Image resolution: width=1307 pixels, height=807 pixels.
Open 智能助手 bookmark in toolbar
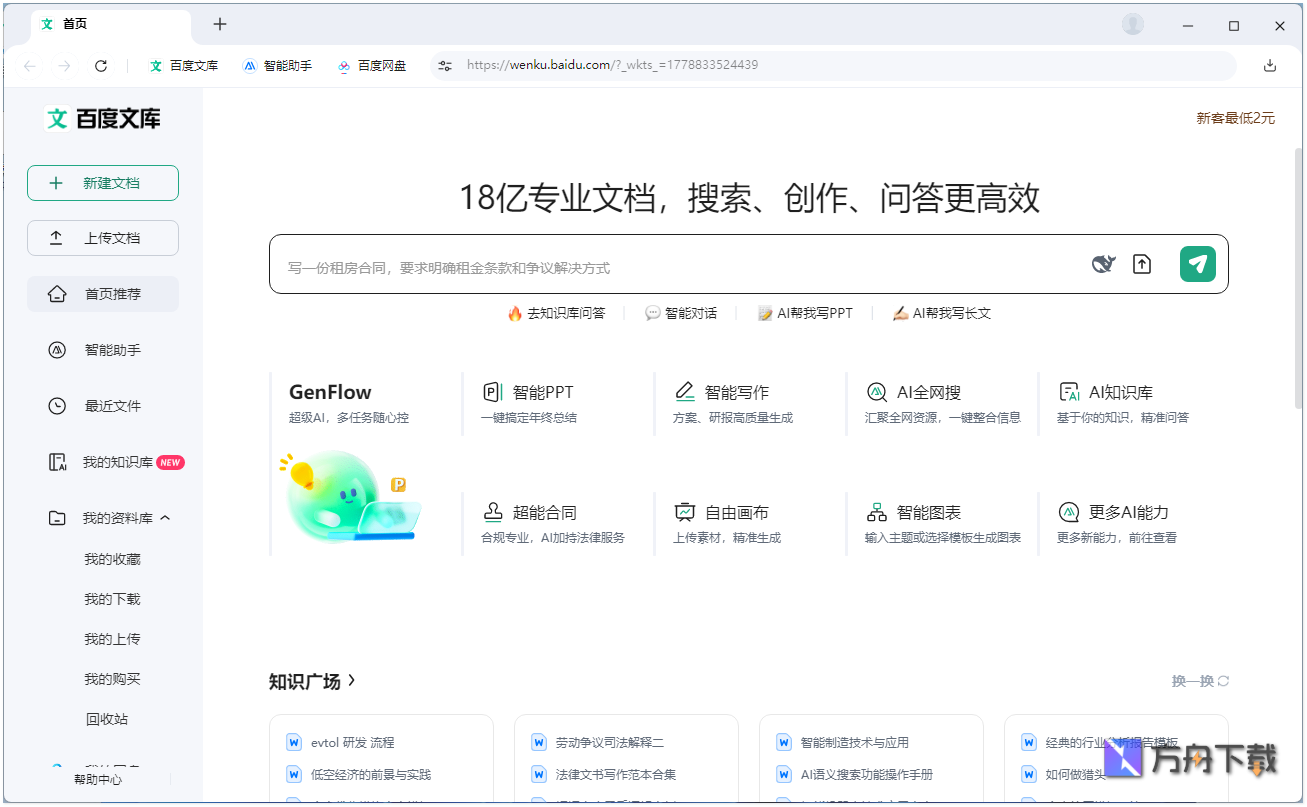277,66
